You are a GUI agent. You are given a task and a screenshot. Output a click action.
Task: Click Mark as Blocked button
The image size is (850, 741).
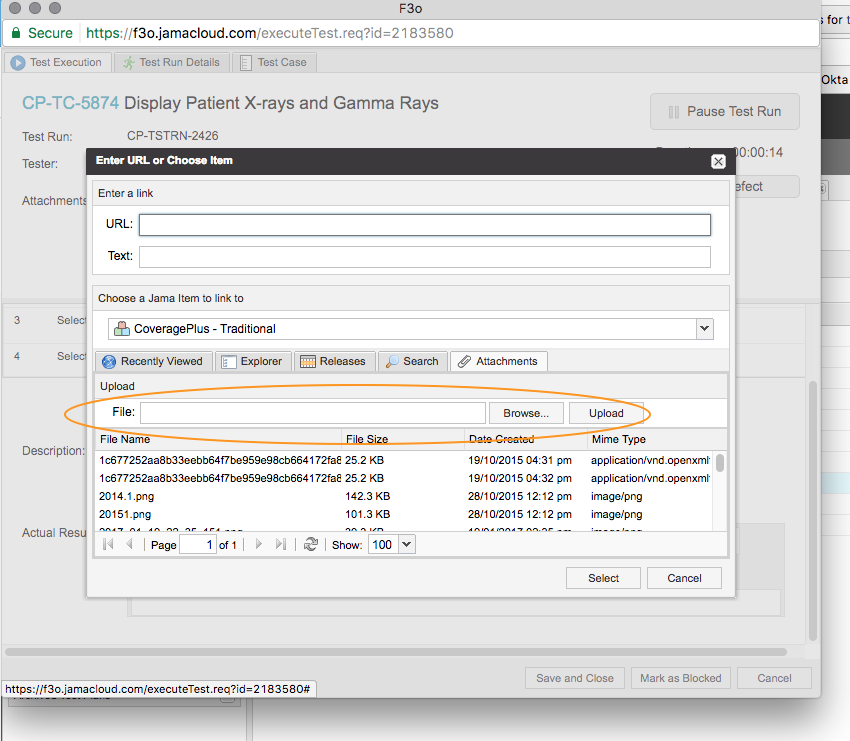(x=680, y=678)
